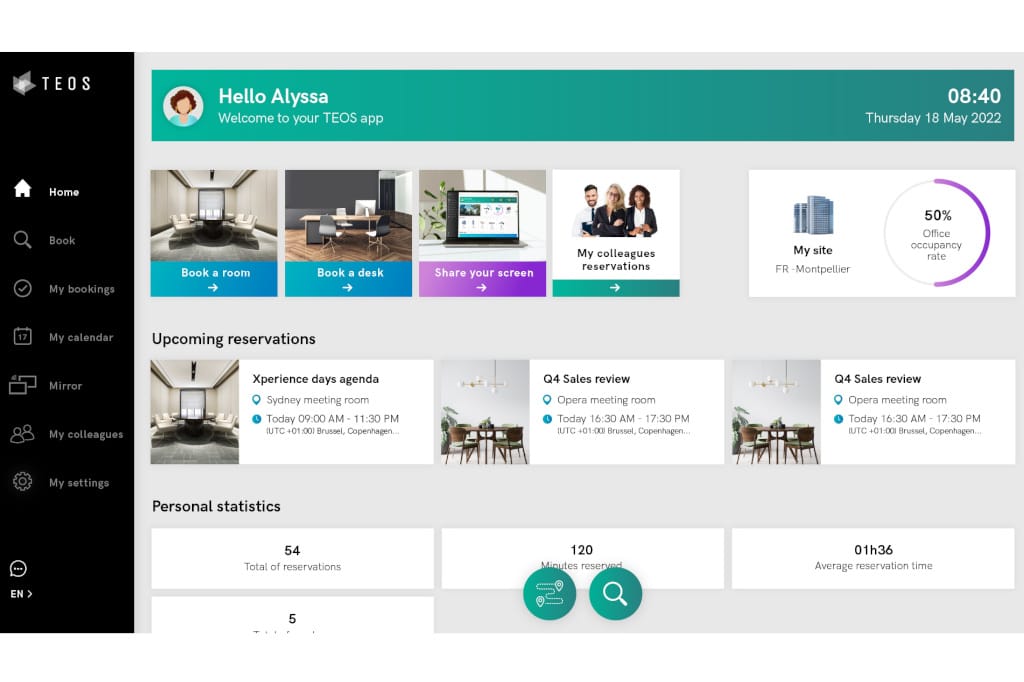Click the 50% office occupancy ring

click(x=937, y=233)
